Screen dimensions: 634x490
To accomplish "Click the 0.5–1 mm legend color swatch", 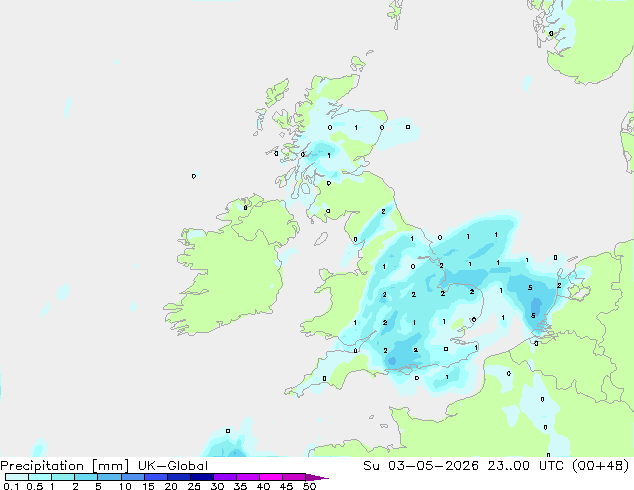I will (40, 477).
